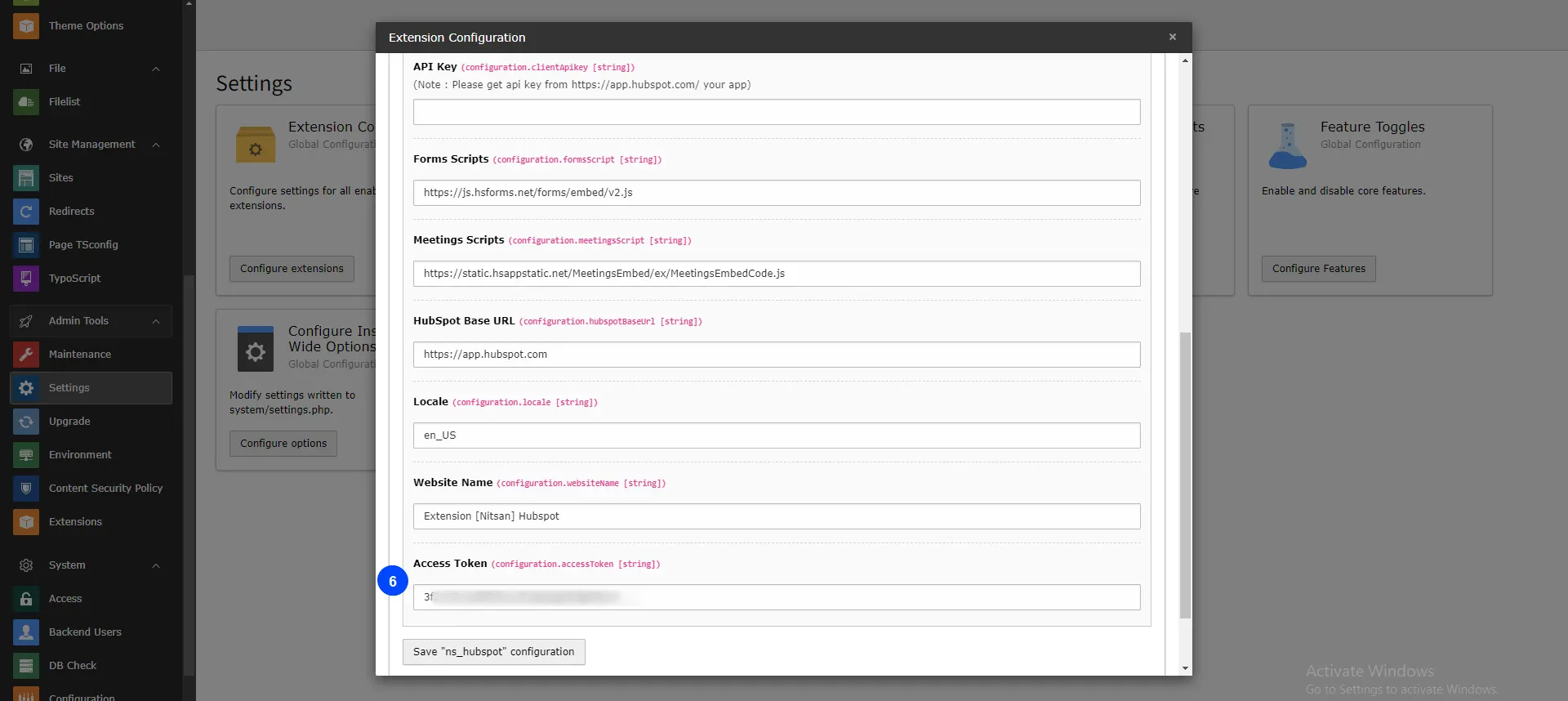Click the Configure options button

(x=283, y=444)
